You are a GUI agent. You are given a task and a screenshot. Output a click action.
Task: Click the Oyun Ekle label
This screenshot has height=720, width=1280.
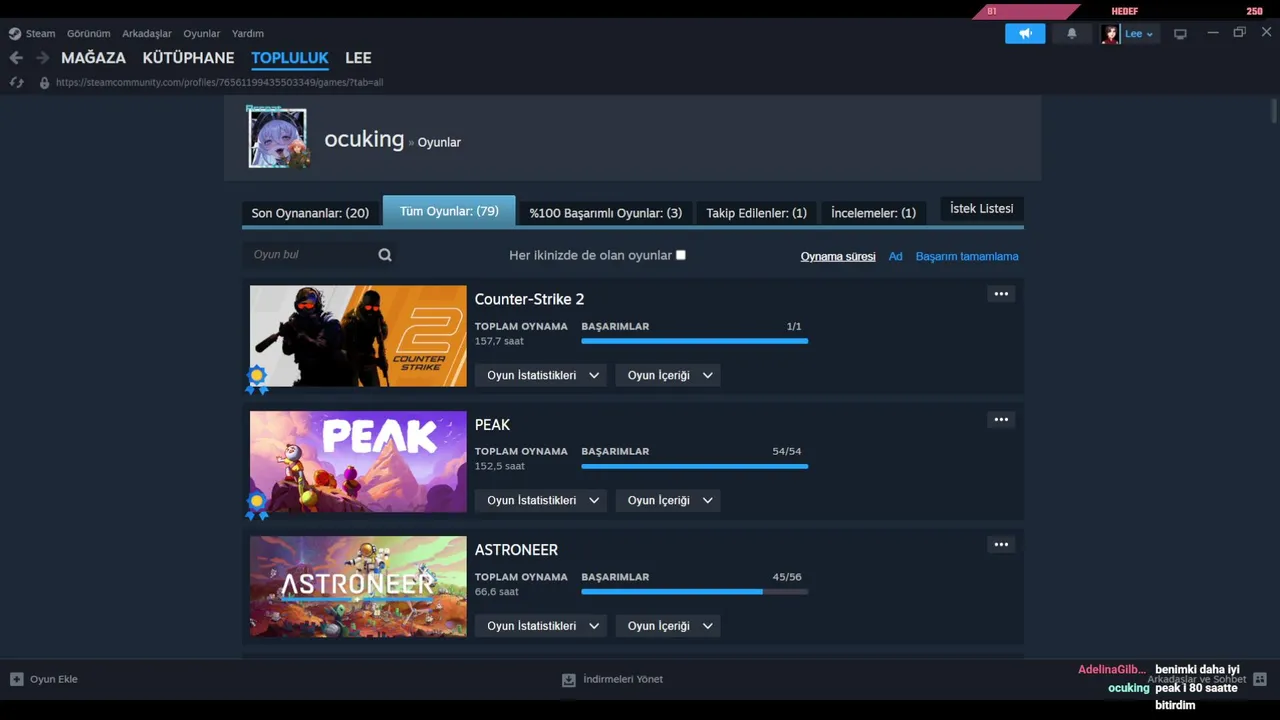click(54, 680)
